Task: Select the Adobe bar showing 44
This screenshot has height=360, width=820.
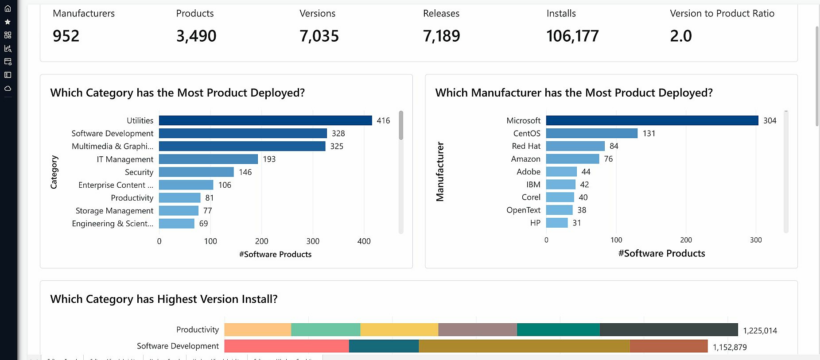Action: [x=562, y=172]
